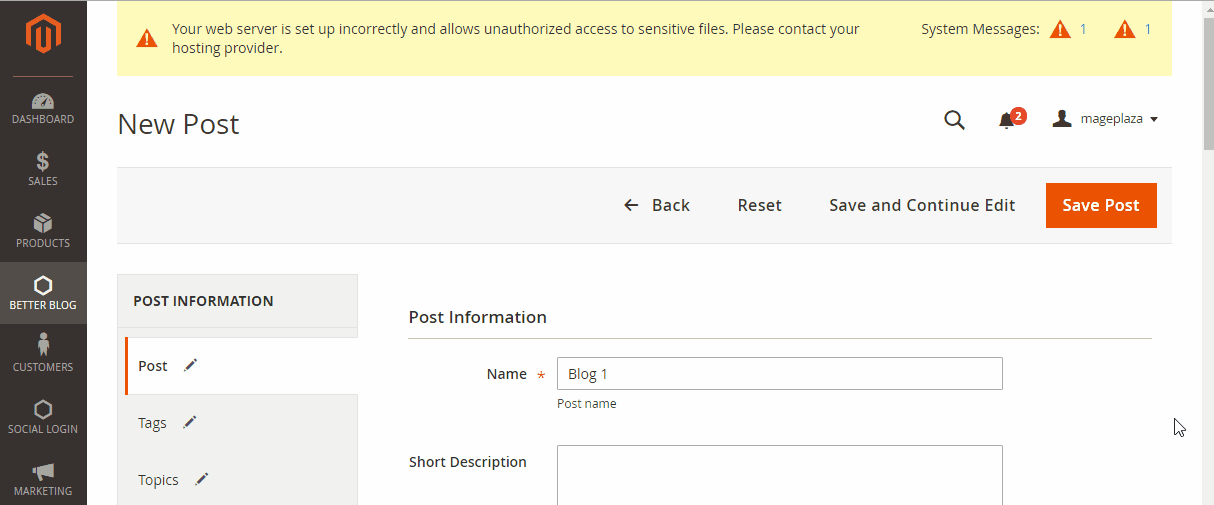Open the notifications bell icon
Viewport: 1214px width, 505px height.
(1007, 120)
